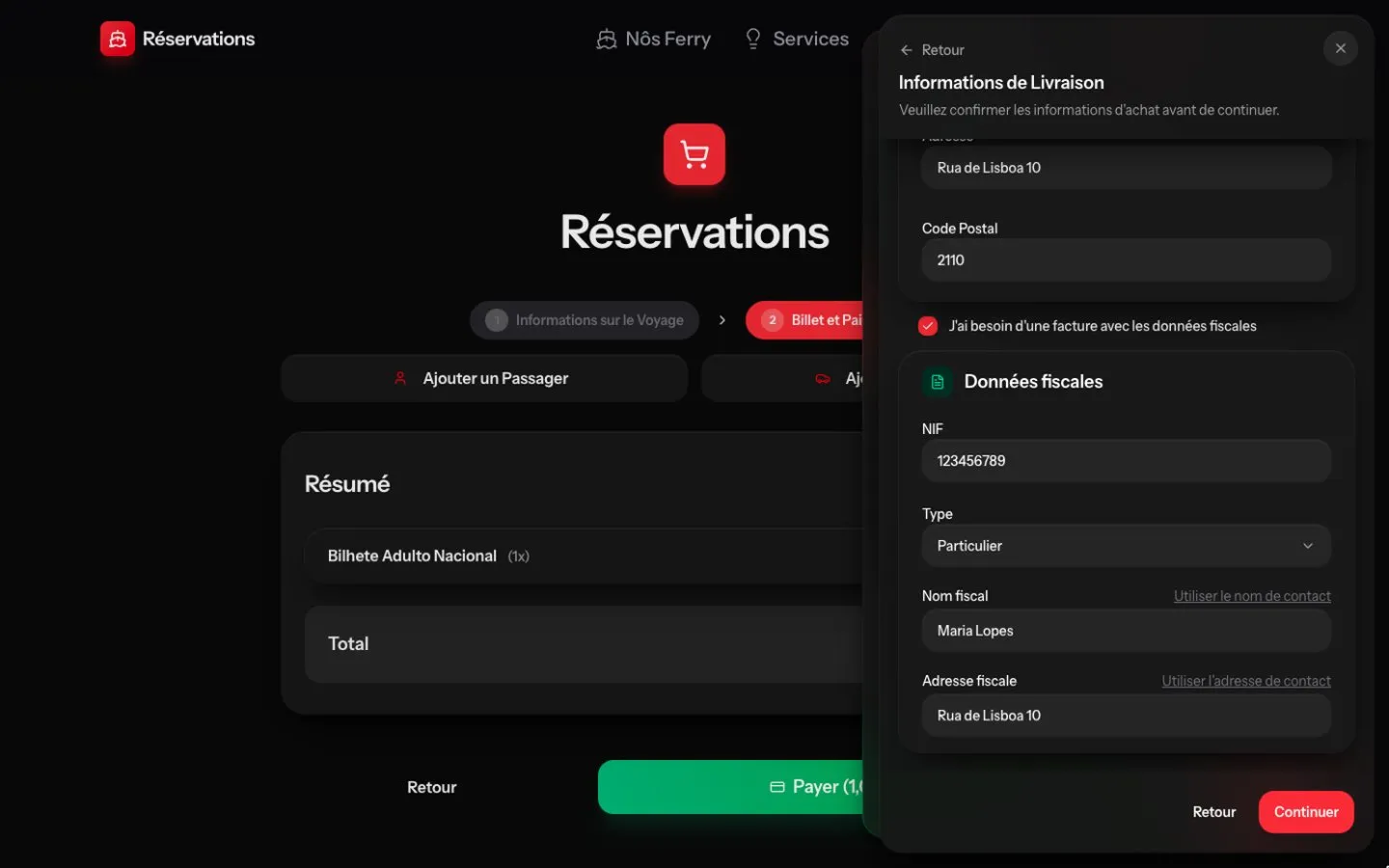This screenshot has height=868, width=1389.
Task: Click the red shopping cart icon
Action: [x=694, y=154]
